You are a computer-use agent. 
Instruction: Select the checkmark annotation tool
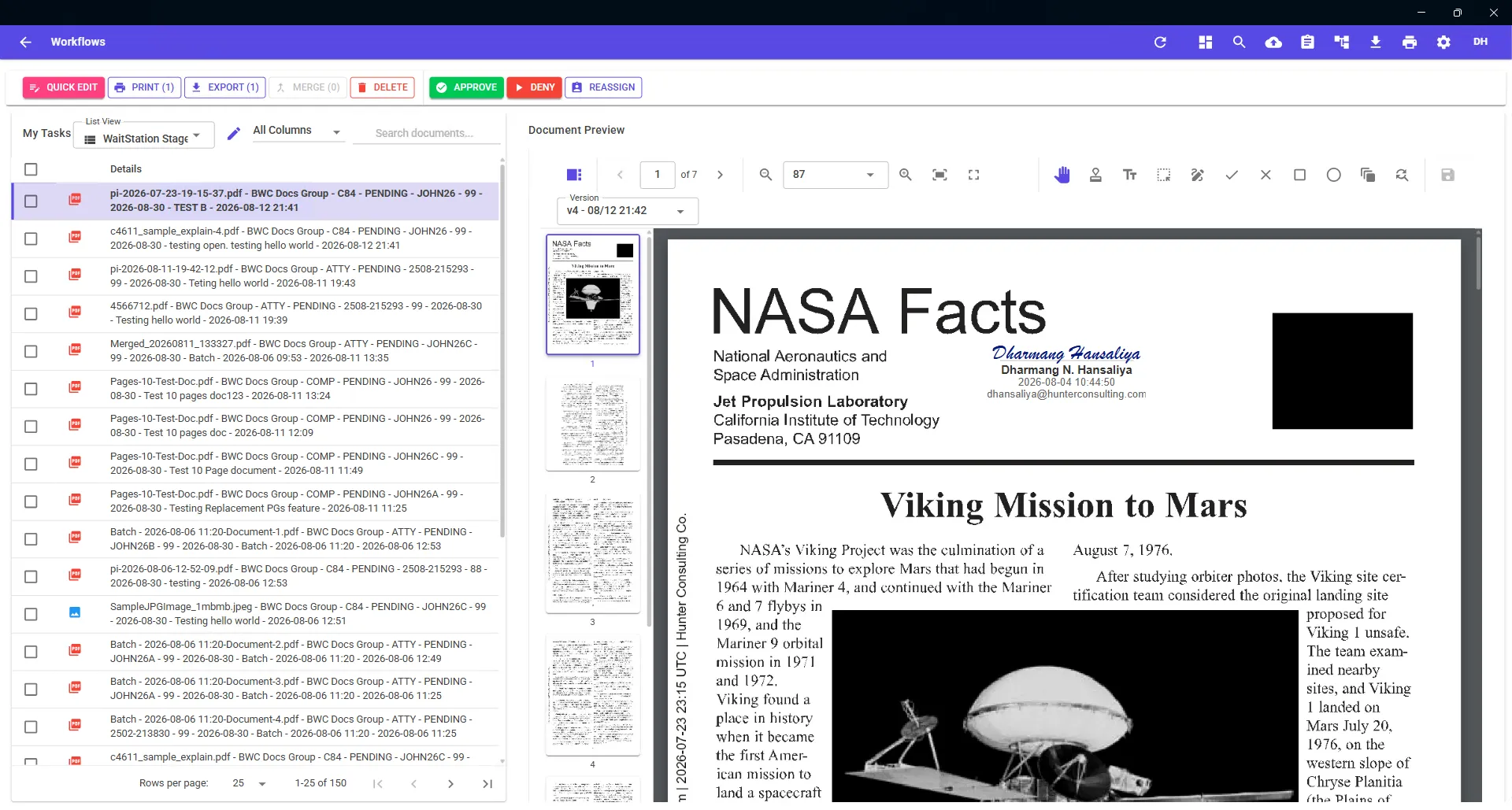pos(1232,175)
